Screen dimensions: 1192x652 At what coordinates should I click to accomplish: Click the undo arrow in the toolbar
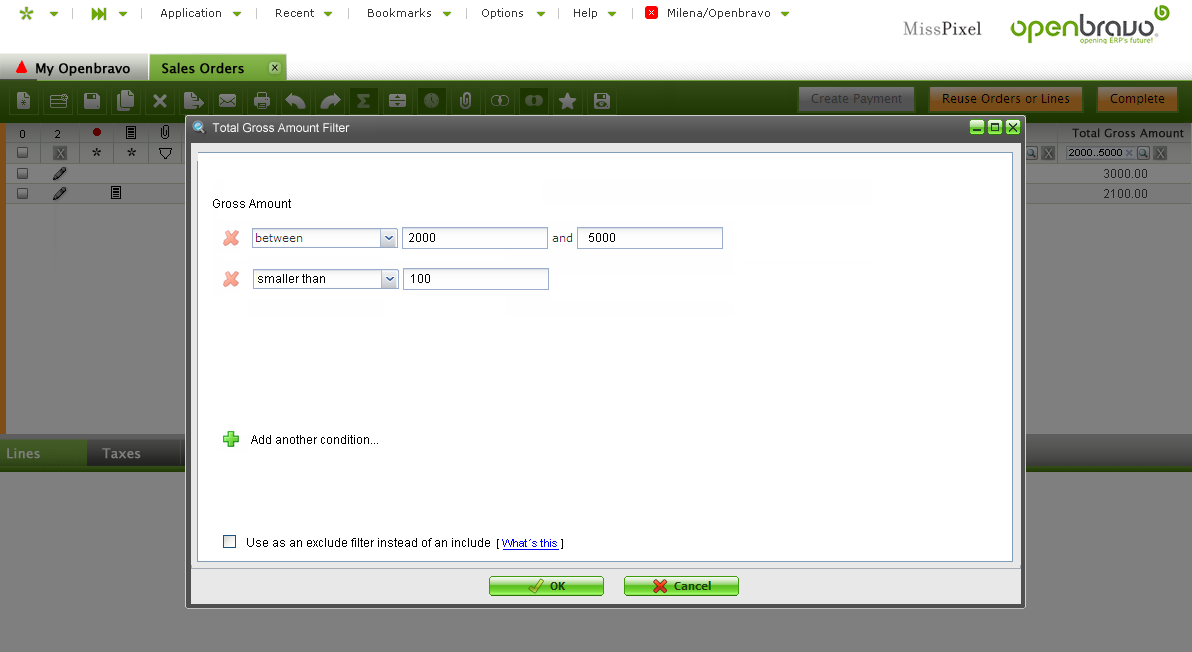tap(295, 100)
